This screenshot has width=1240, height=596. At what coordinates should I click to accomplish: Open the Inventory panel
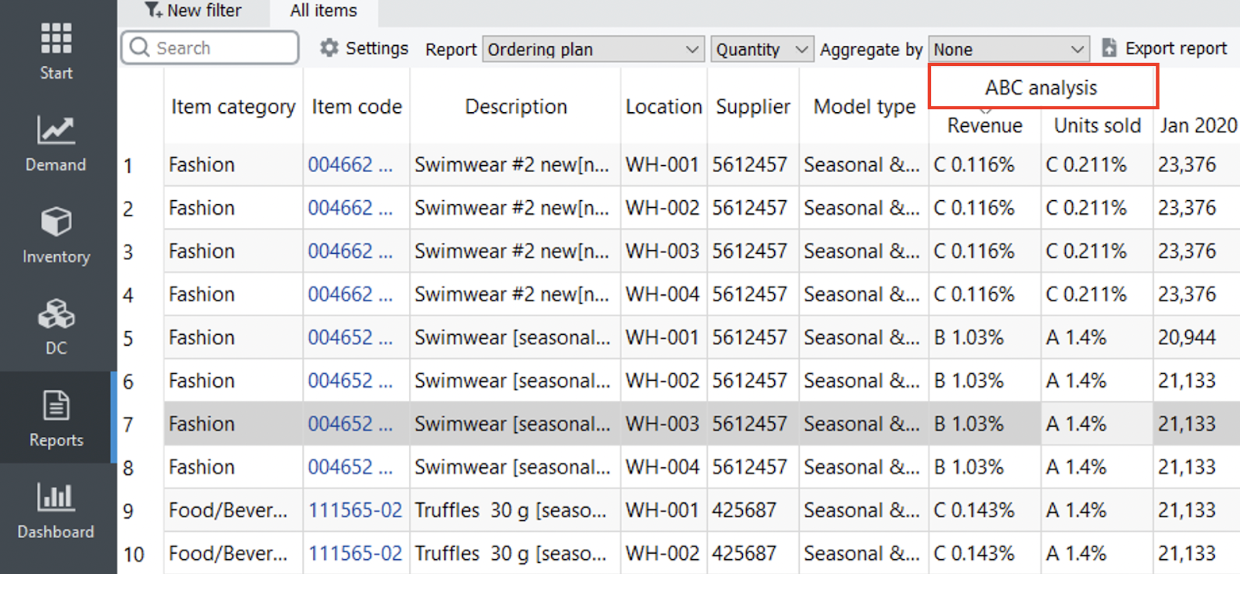(x=56, y=235)
